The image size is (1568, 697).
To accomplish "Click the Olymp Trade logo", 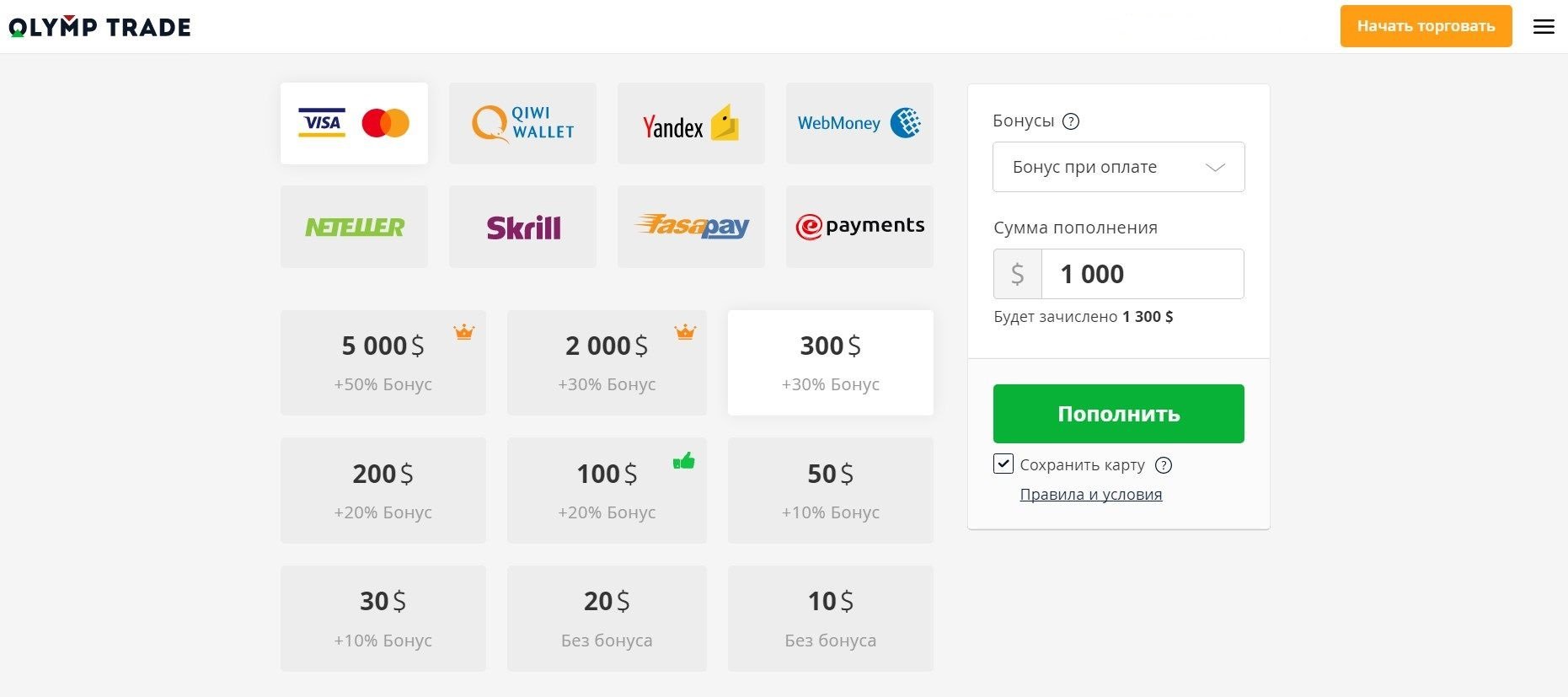I will pos(99,27).
